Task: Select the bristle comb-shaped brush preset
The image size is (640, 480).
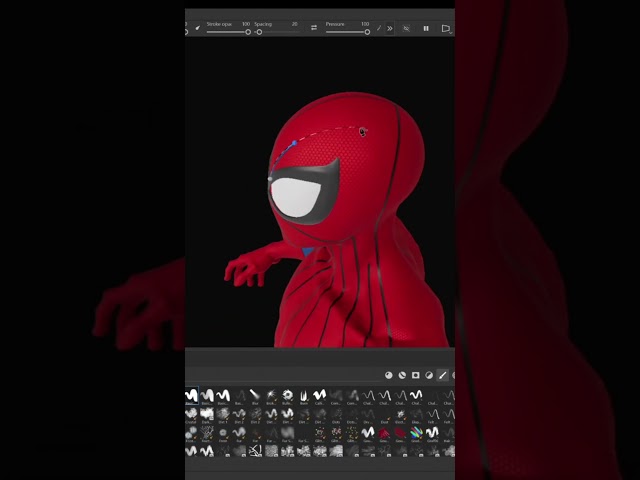Action: (x=304, y=396)
